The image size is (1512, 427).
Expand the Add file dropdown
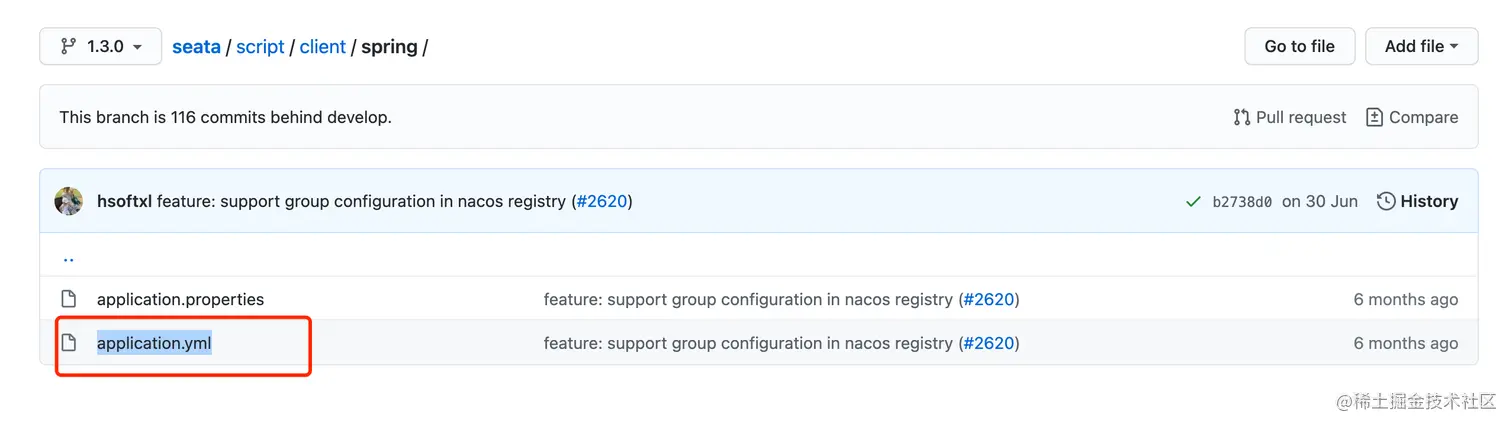click(x=1421, y=47)
